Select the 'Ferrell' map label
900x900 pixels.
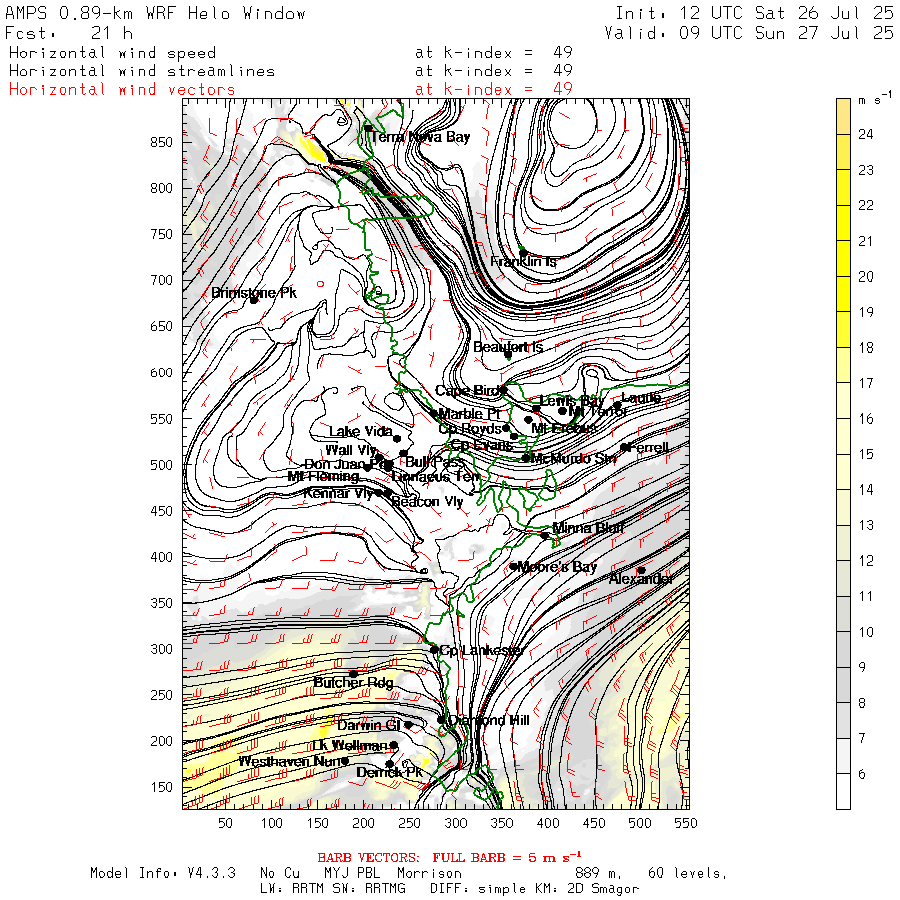(650, 447)
